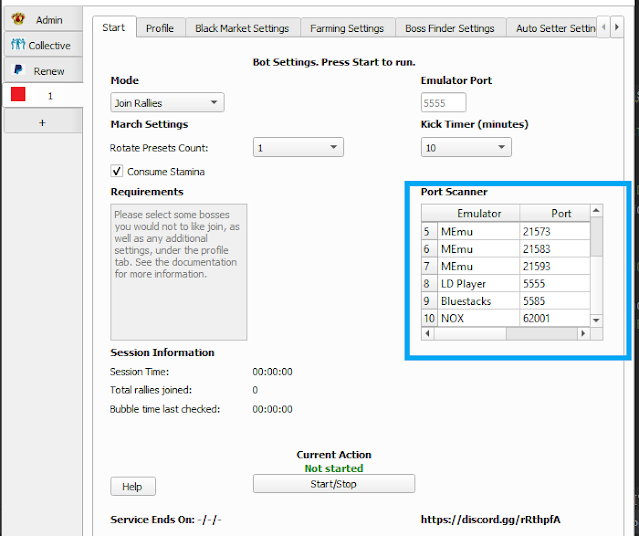Open the Rotate Presets Count dropdown
Image resolution: width=639 pixels, height=536 pixels.
(298, 147)
